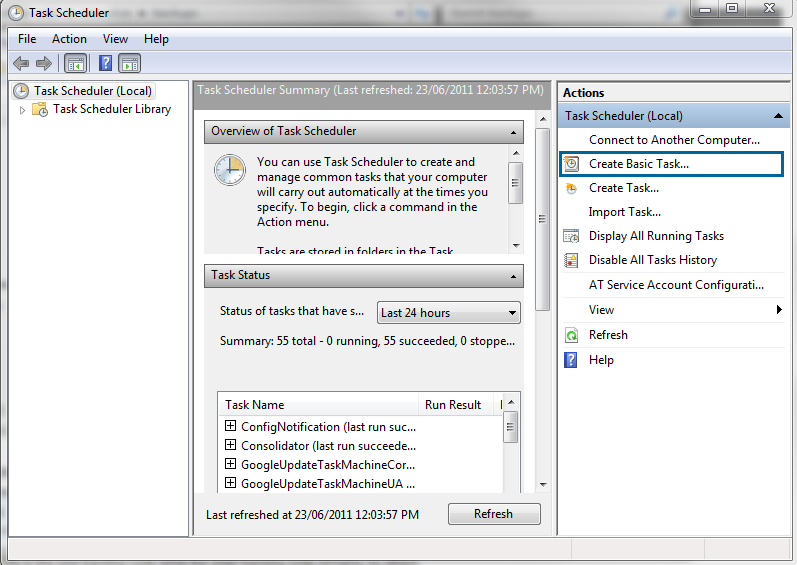The image size is (797, 565).
Task: Expand the GoogleUpdateTaskMachineCore task row
Action: pyautogui.click(x=230, y=464)
